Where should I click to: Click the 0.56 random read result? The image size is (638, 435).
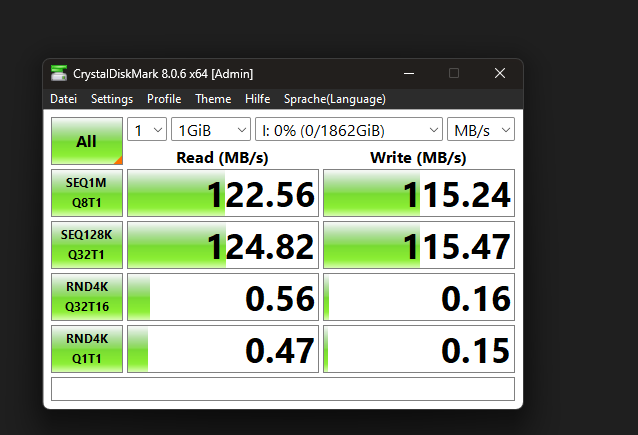223,297
